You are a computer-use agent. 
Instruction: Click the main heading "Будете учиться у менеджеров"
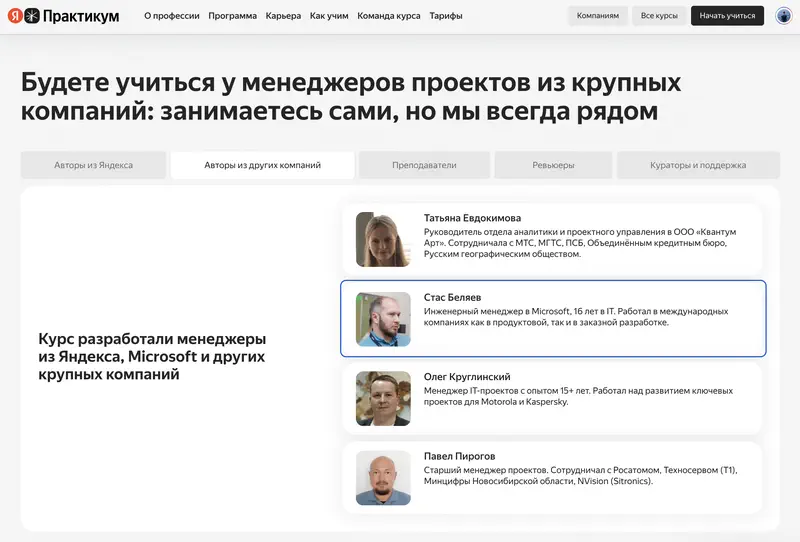pyautogui.click(x=351, y=96)
